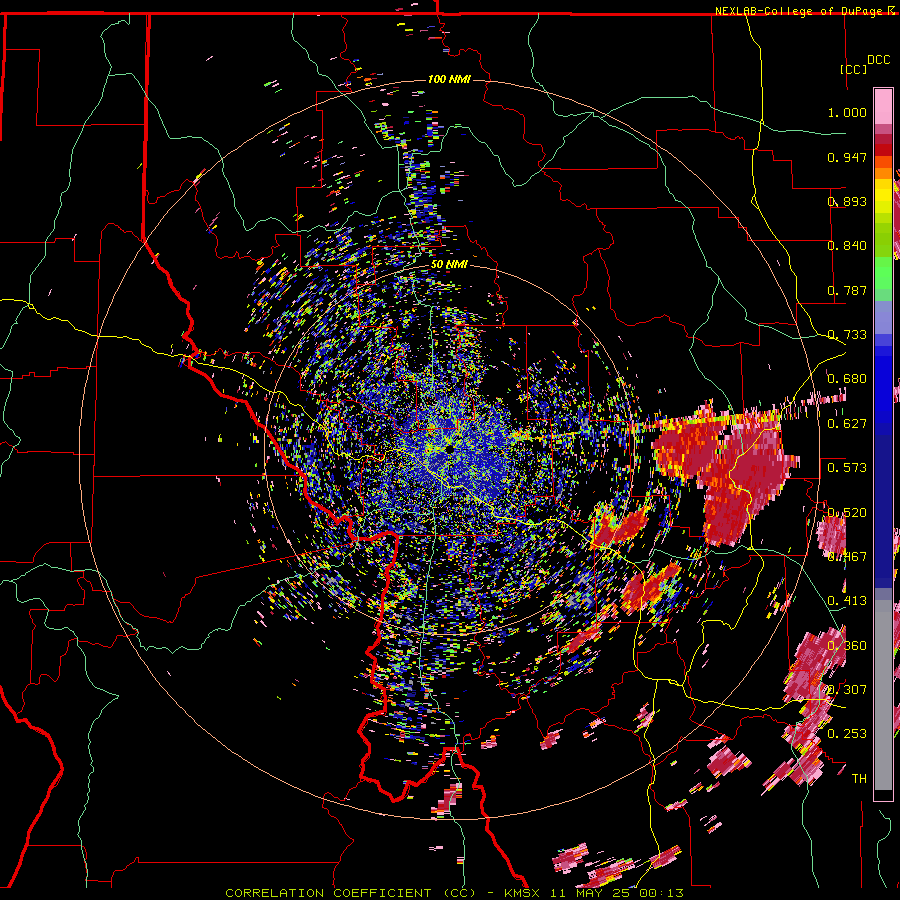Click the 50 NMI range ring label

point(449,265)
